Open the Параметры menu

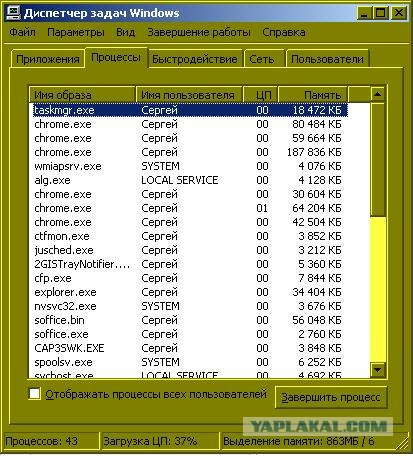coord(76,32)
